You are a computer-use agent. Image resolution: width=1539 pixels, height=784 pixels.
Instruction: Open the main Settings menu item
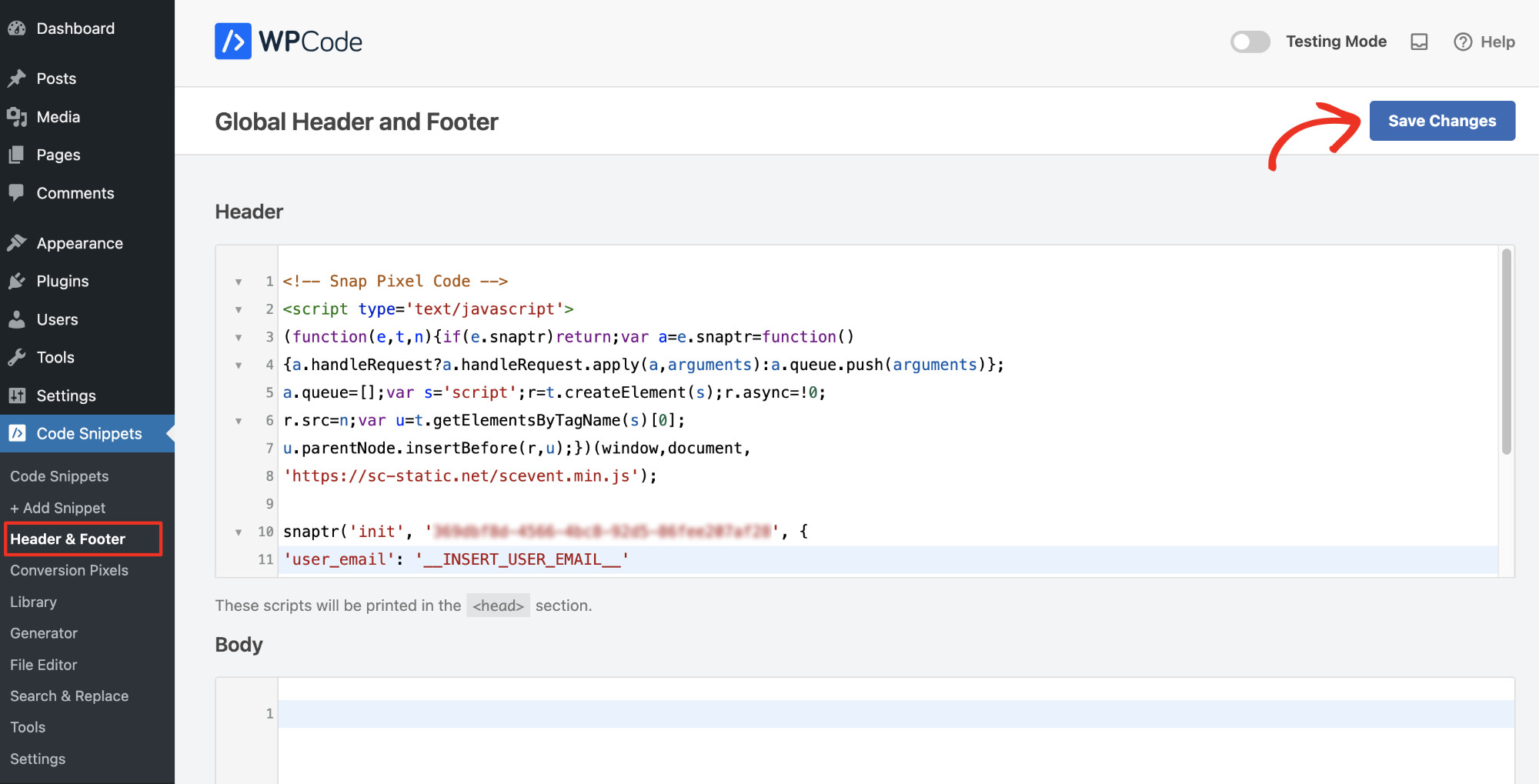[87, 395]
